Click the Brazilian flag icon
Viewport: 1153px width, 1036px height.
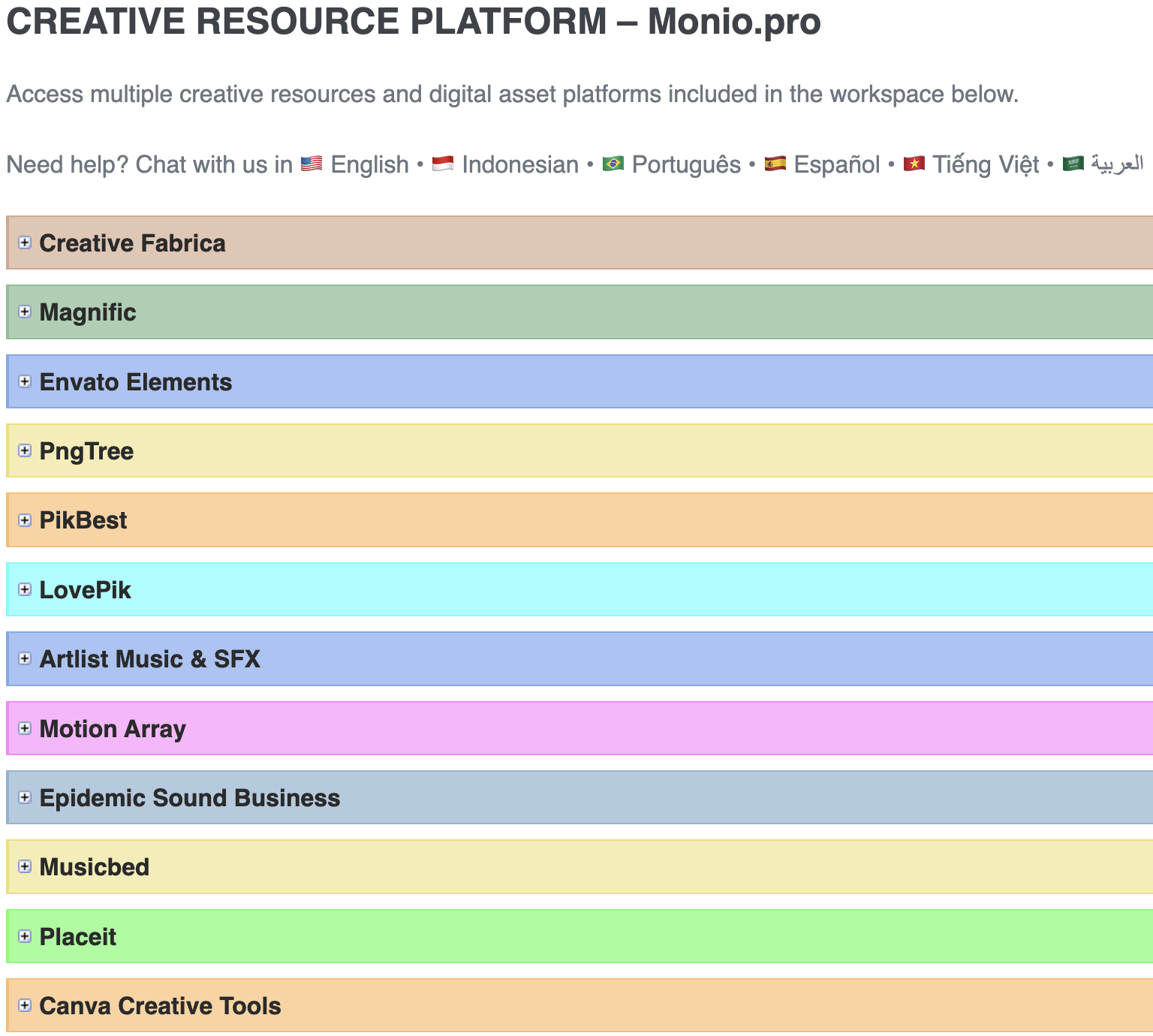613,164
